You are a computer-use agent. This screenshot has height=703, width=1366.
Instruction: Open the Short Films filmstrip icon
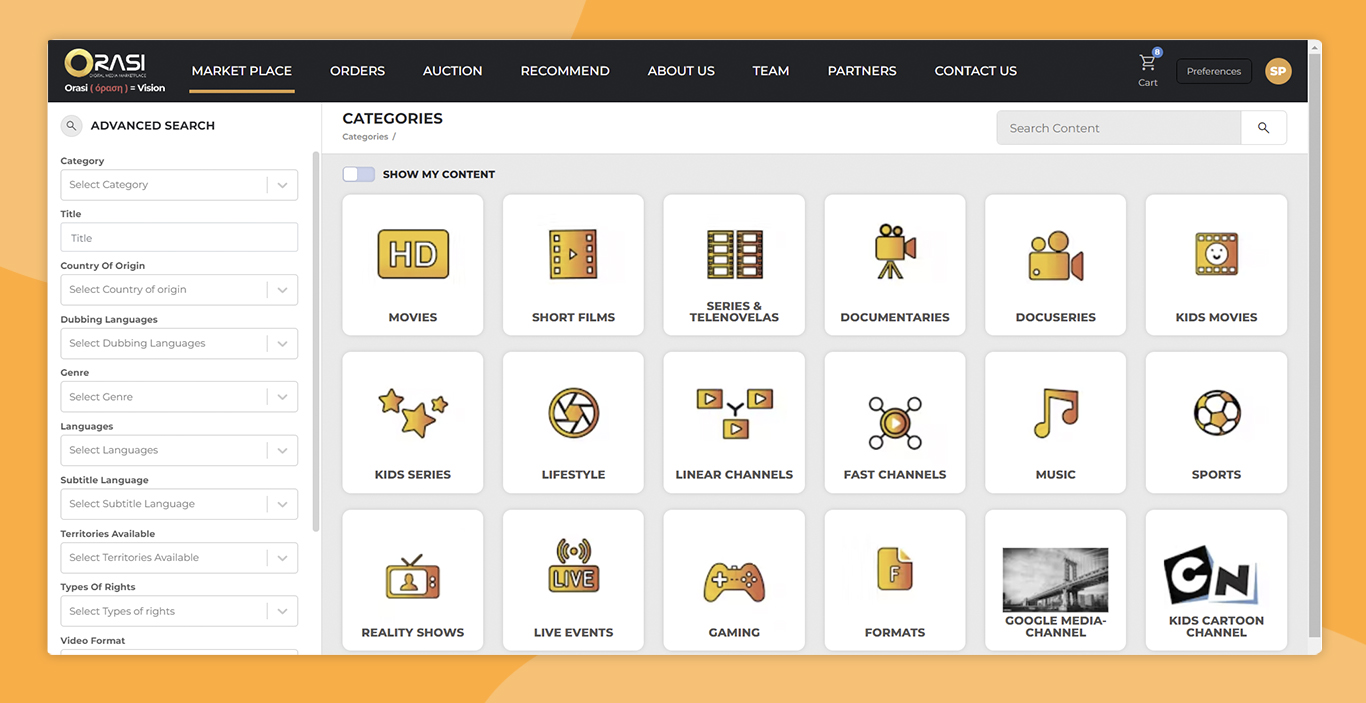coord(573,254)
